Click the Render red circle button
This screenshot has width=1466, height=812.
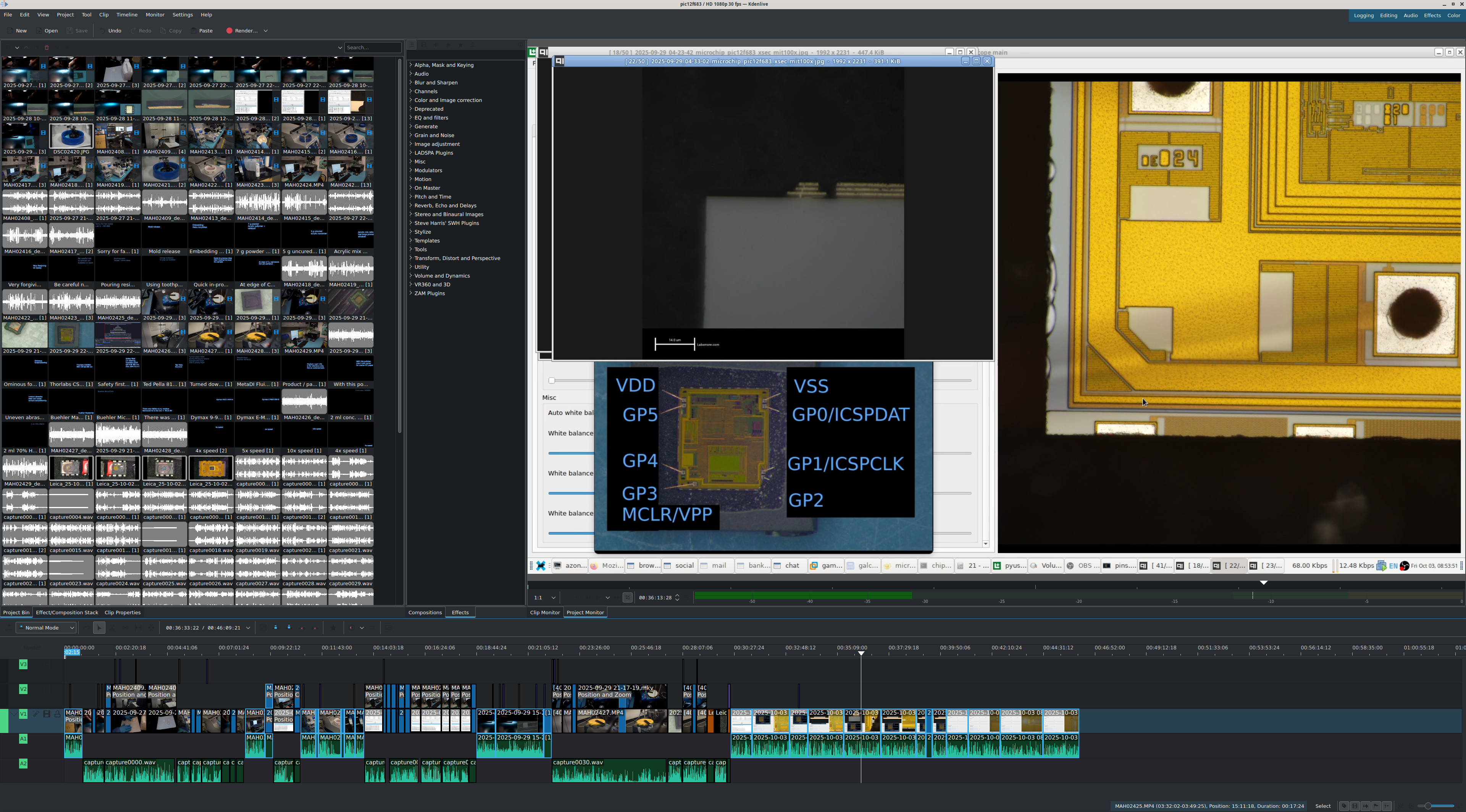(229, 31)
